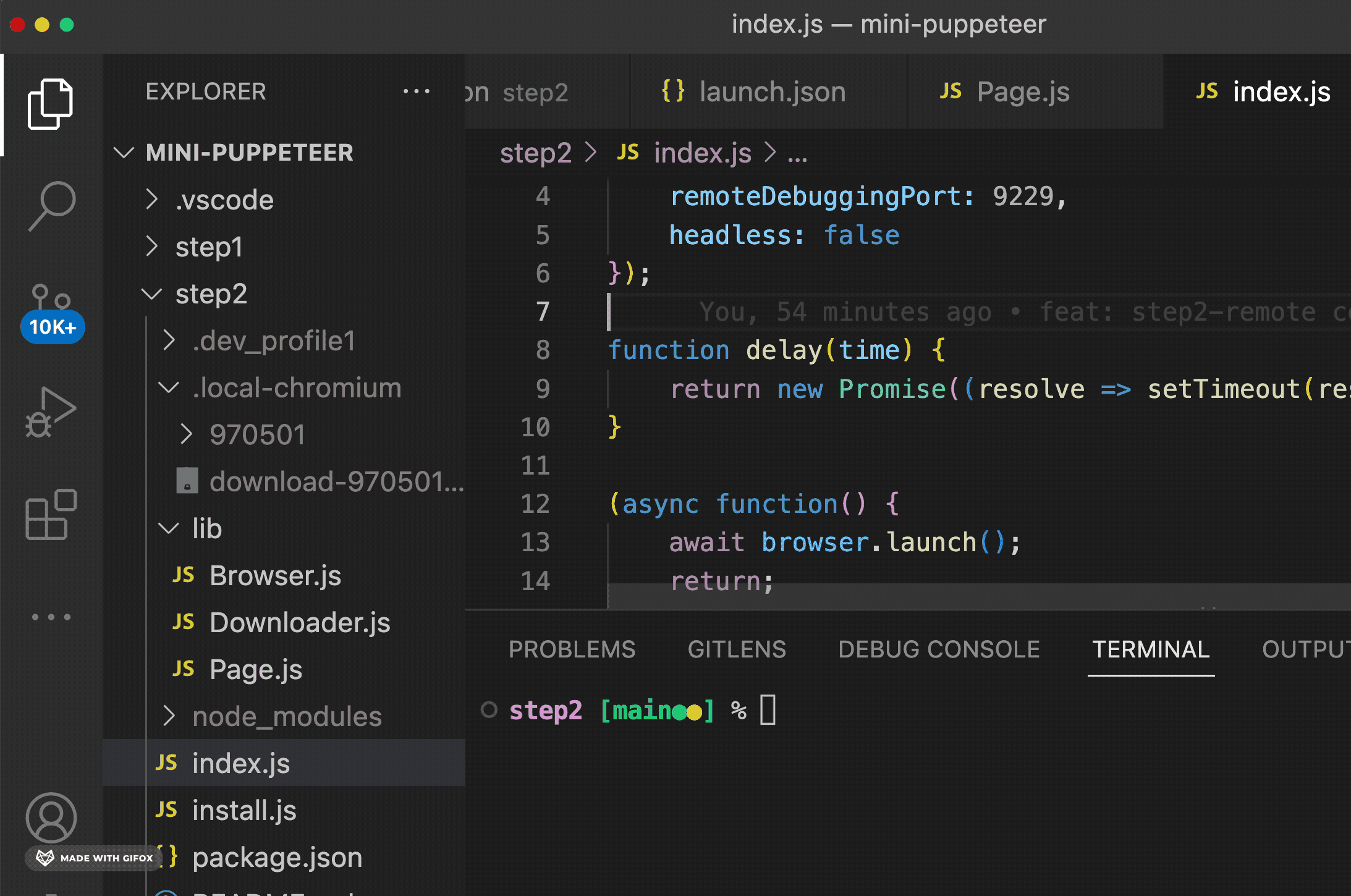
Task: Click the terminal prompt input area
Action: pos(768,710)
